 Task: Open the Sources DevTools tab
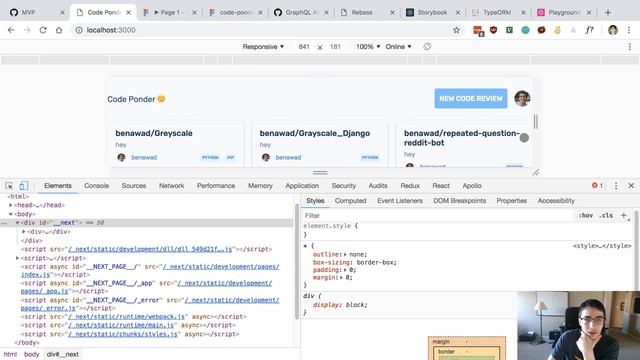point(133,186)
